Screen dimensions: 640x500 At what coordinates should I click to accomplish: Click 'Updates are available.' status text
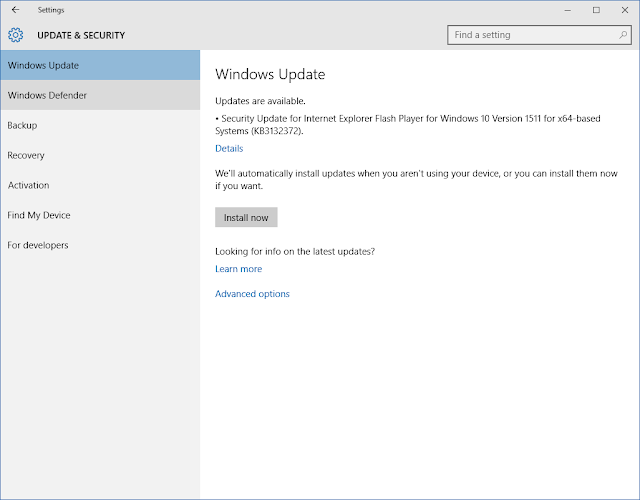pos(260,101)
